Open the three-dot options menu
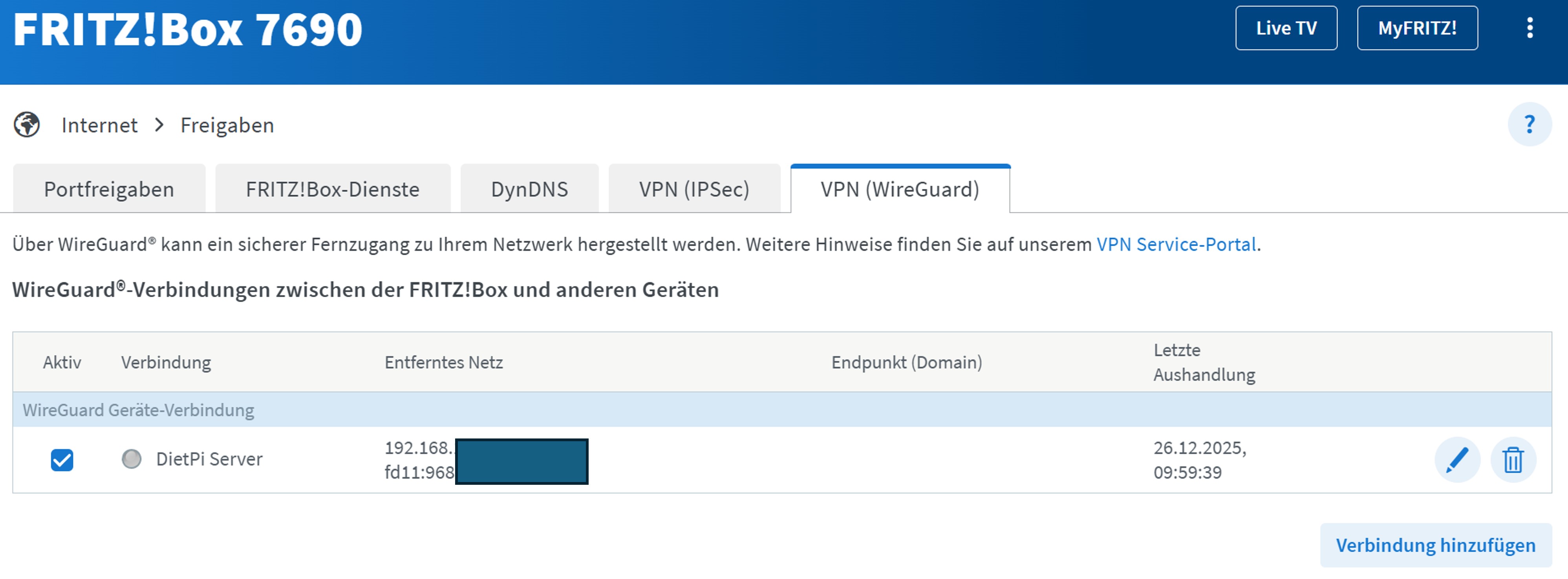Viewport: 1568px width, 579px height. (x=1530, y=28)
